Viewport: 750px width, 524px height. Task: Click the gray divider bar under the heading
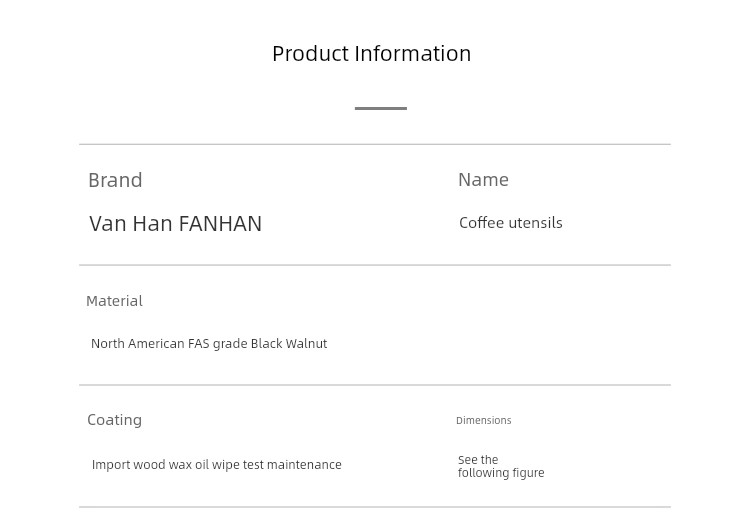[381, 109]
